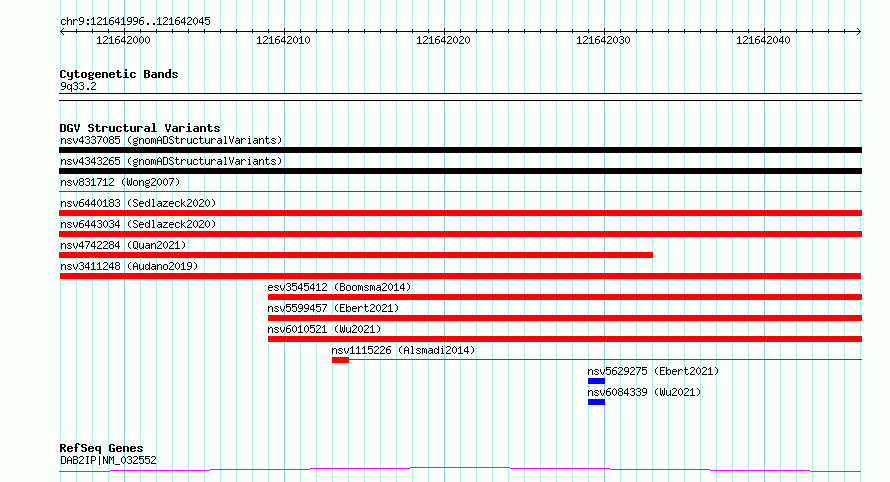Click the nsv4337085 gnomAD variant label

tap(171, 140)
